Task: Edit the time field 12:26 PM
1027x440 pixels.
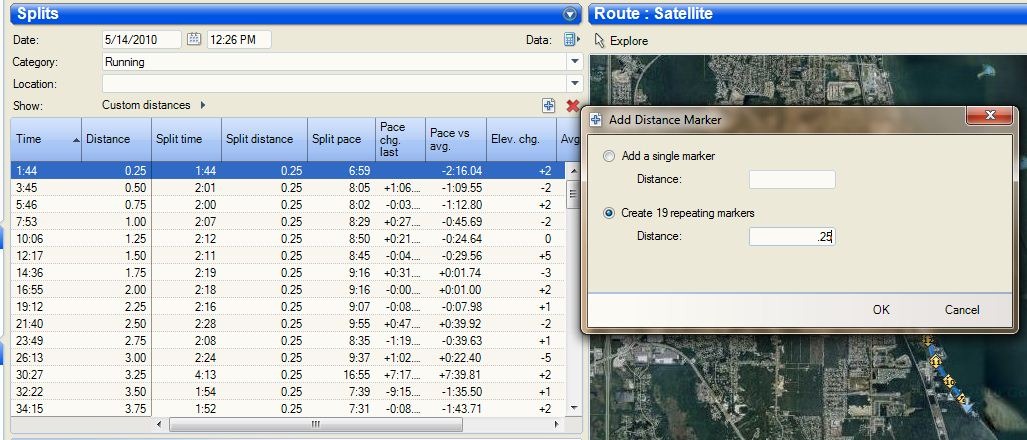Action: click(239, 39)
